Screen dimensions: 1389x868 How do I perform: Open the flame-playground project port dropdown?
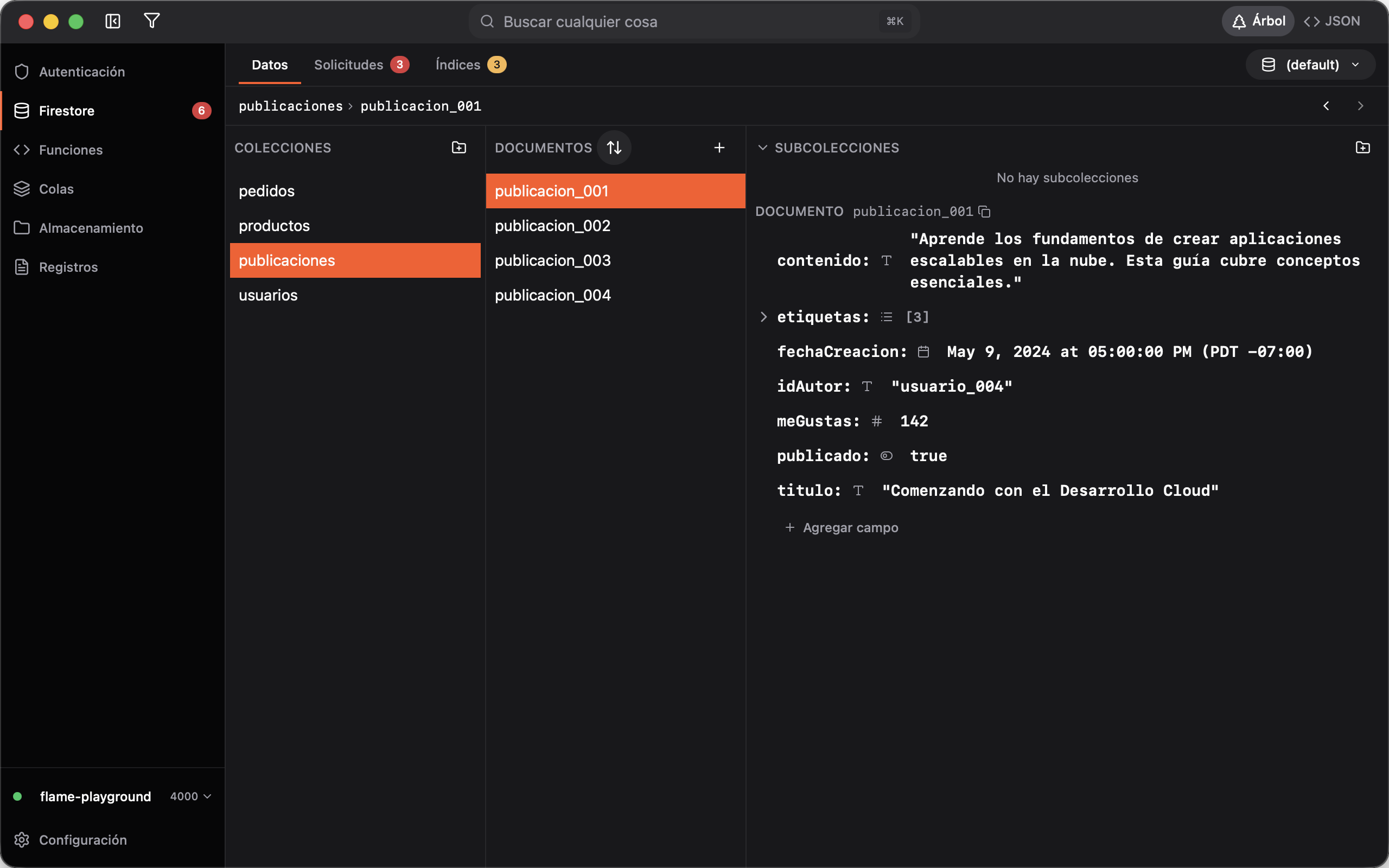tap(190, 796)
